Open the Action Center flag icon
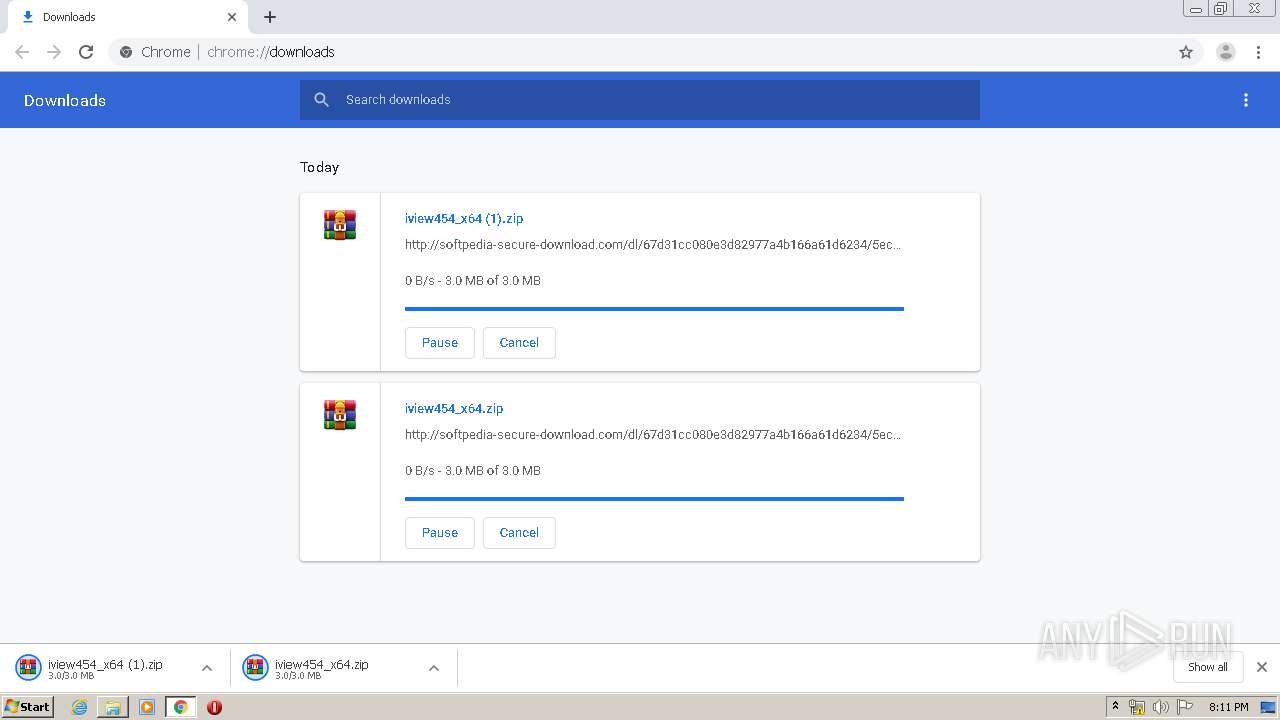 coord(1185,707)
